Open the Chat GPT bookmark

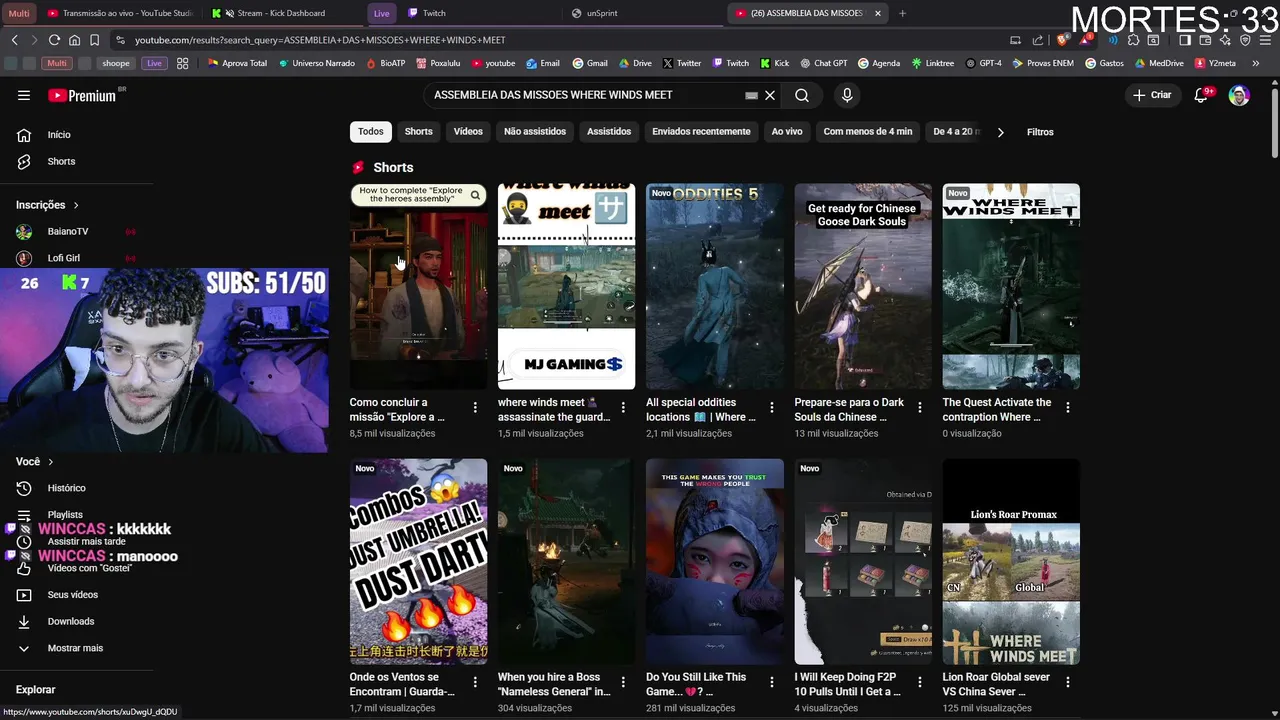coord(824,63)
